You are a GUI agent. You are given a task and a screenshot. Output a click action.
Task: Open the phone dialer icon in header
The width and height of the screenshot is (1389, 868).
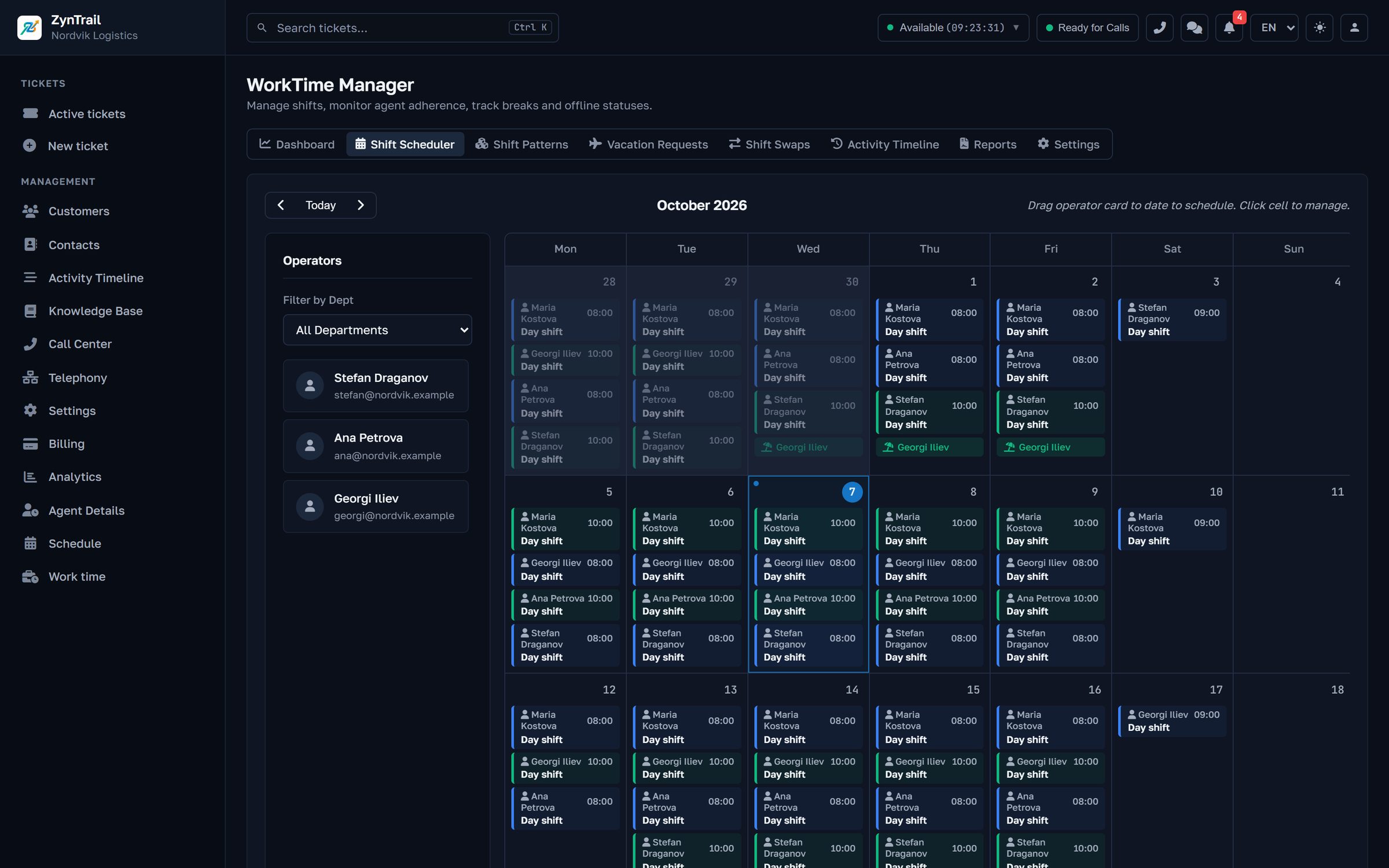click(1159, 27)
